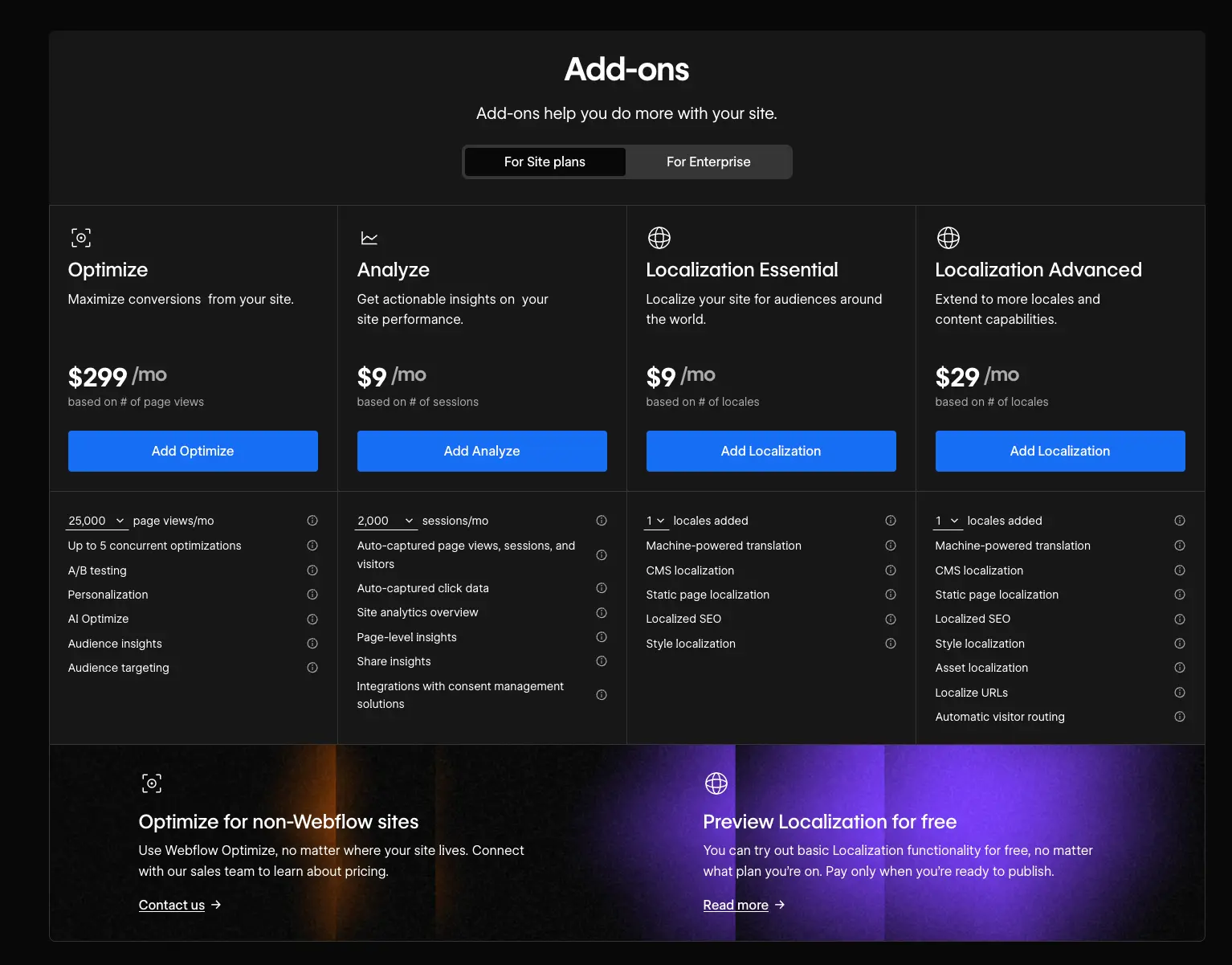This screenshot has height=965, width=1232.
Task: Click the Localization Essential globe icon
Action: click(659, 238)
